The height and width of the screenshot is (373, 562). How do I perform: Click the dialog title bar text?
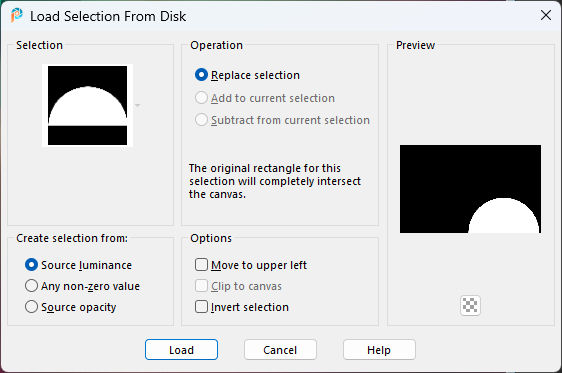(108, 16)
